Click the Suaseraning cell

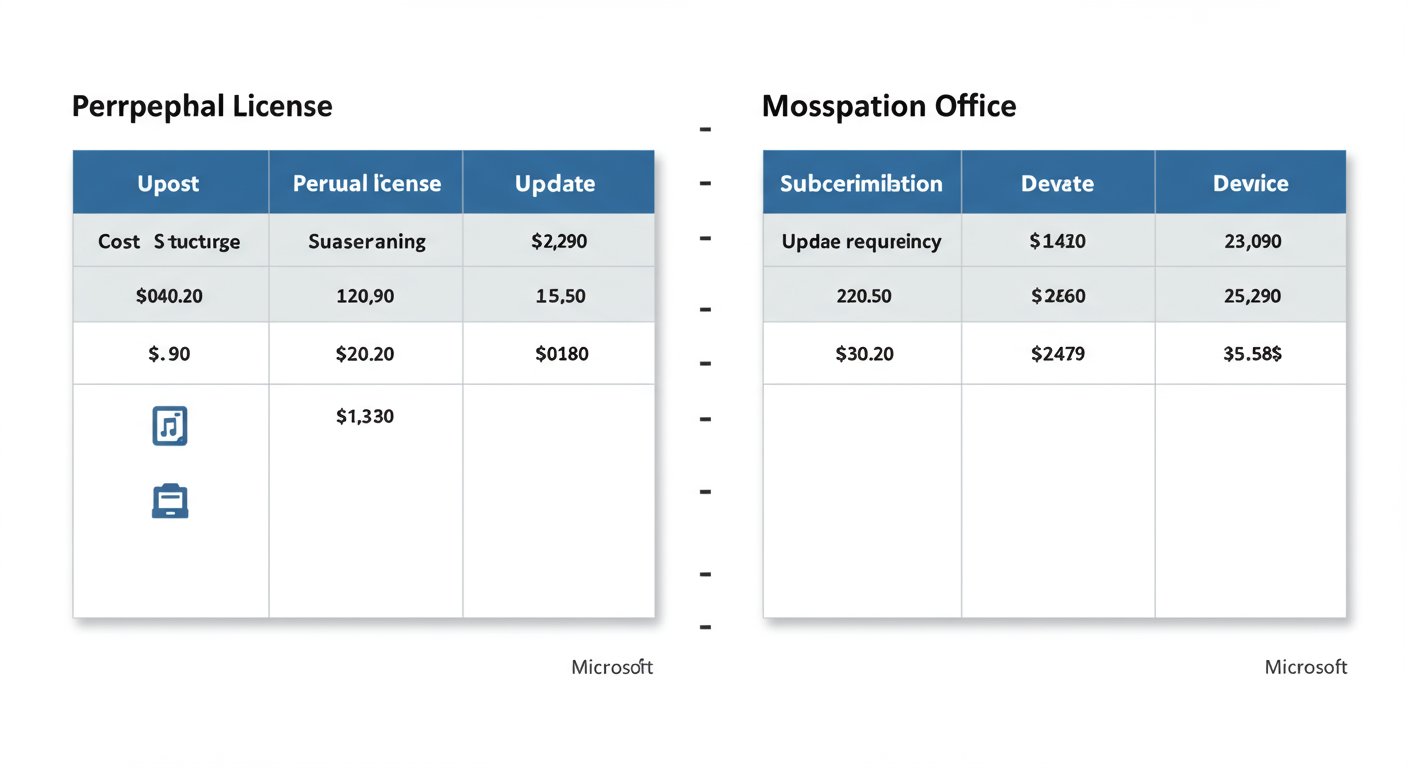point(366,241)
